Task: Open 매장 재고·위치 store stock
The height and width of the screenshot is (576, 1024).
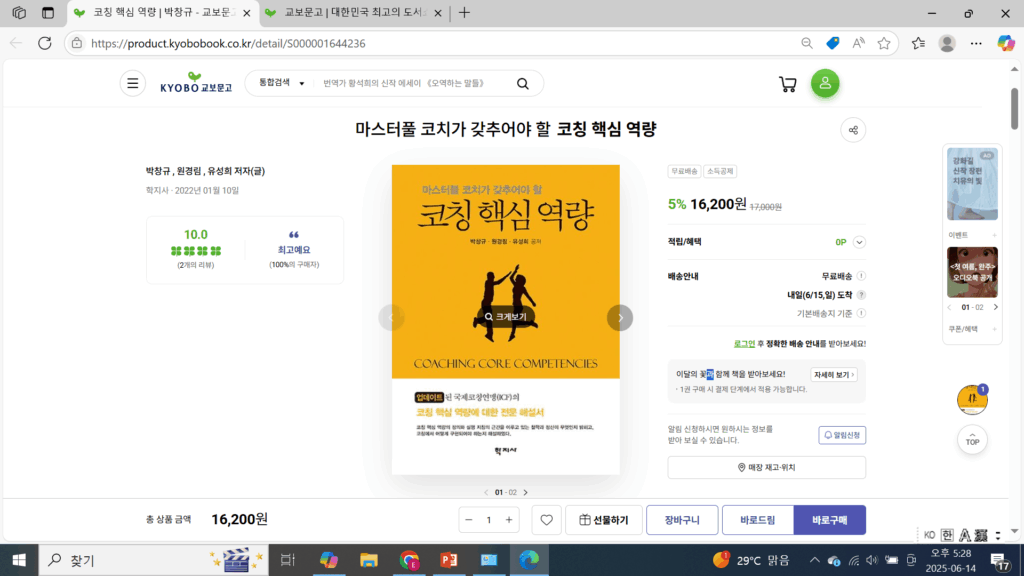Action: pyautogui.click(x=766, y=468)
